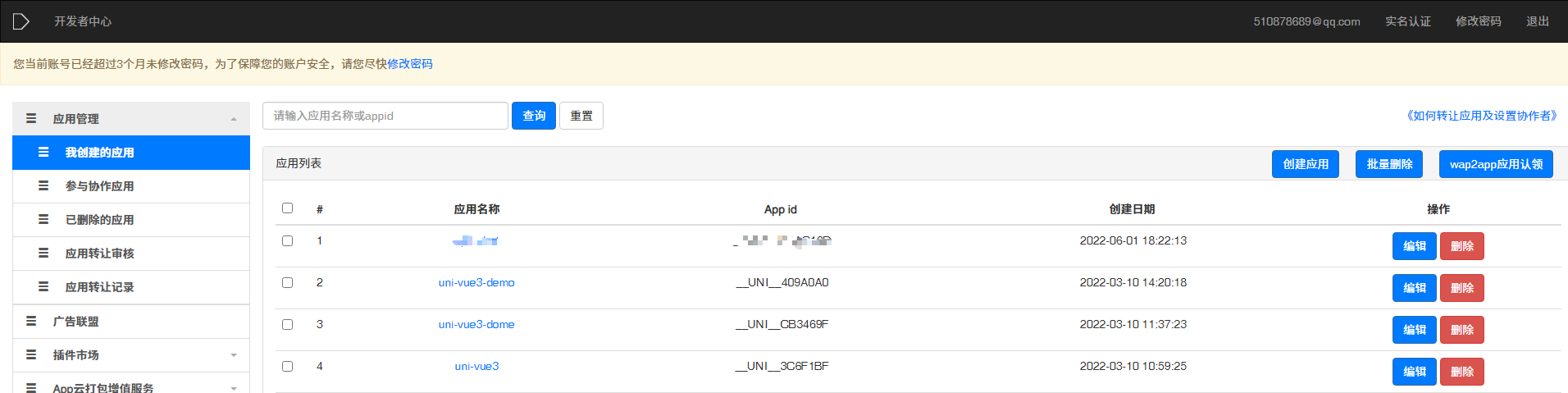The height and width of the screenshot is (393, 1568).
Task: Toggle the select-all checkbox in table header
Action: pyautogui.click(x=287, y=208)
